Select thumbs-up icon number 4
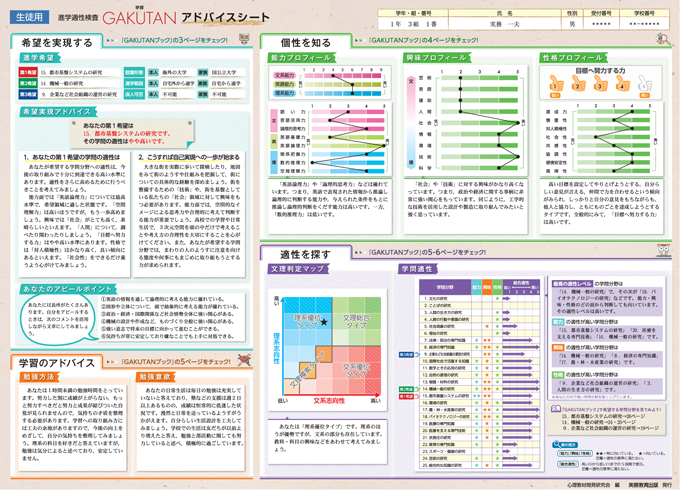This screenshot has width=680, height=490. point(622,84)
